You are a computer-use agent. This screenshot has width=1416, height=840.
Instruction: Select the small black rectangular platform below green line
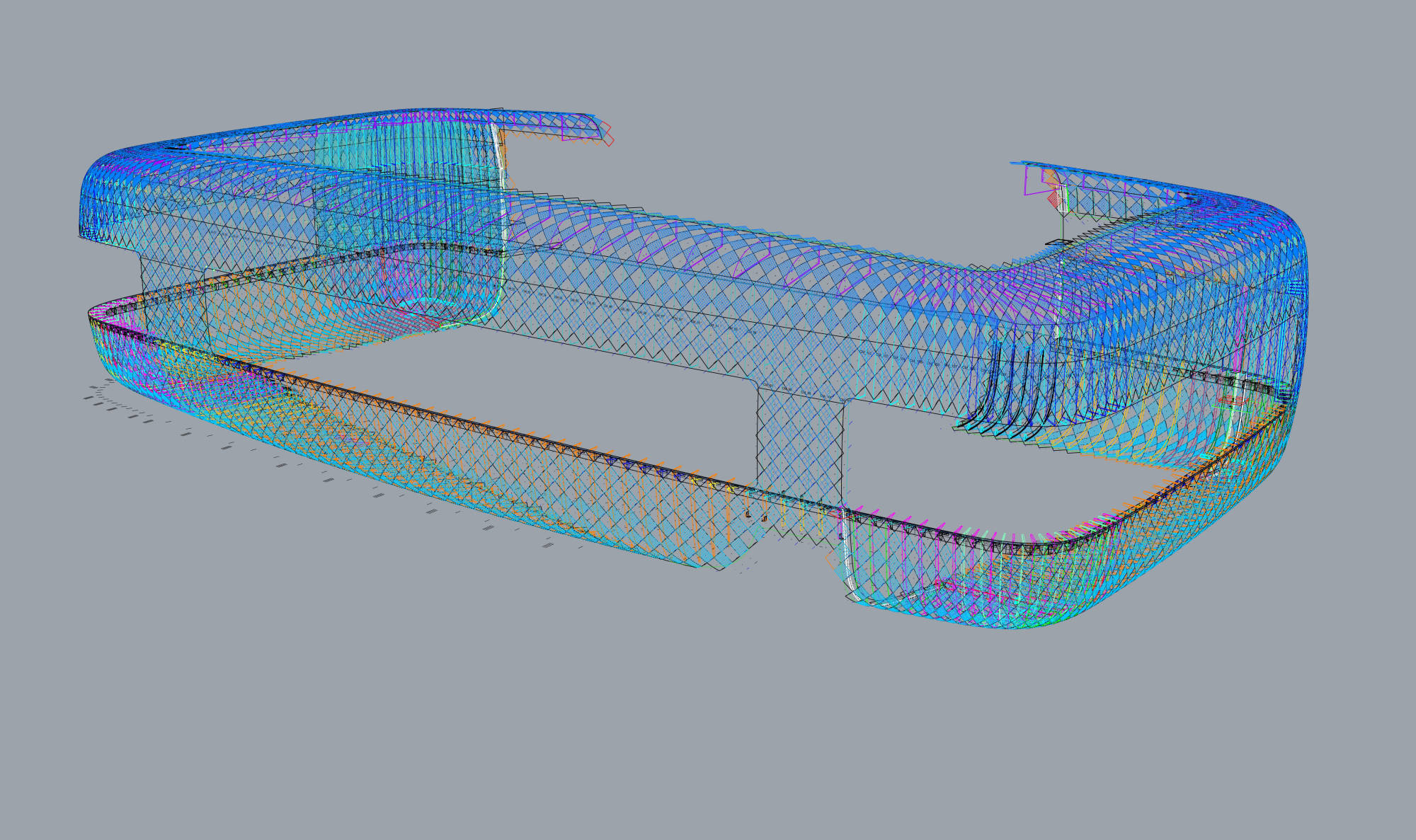pos(1058,242)
